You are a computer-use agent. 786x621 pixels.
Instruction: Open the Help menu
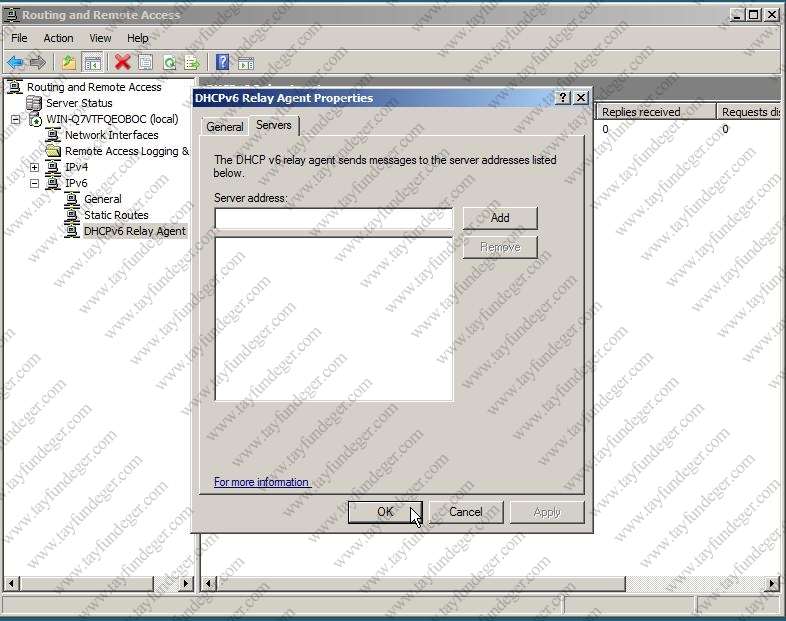click(137, 38)
